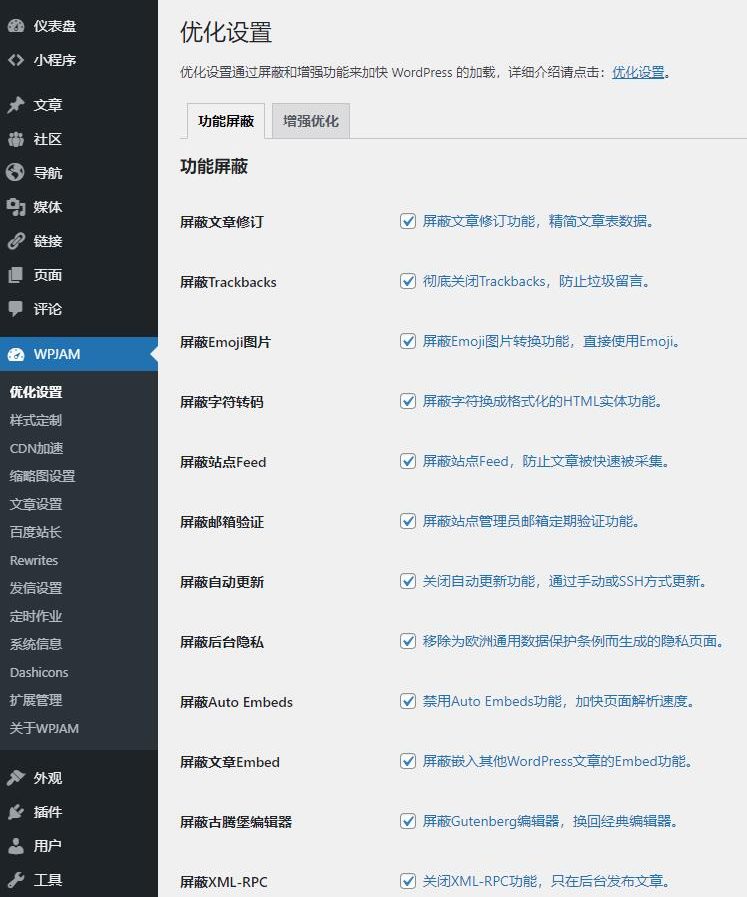The height and width of the screenshot is (897, 747).
Task: Toggle the 彻底关闭Trackbacks checkbox
Action: 408,281
